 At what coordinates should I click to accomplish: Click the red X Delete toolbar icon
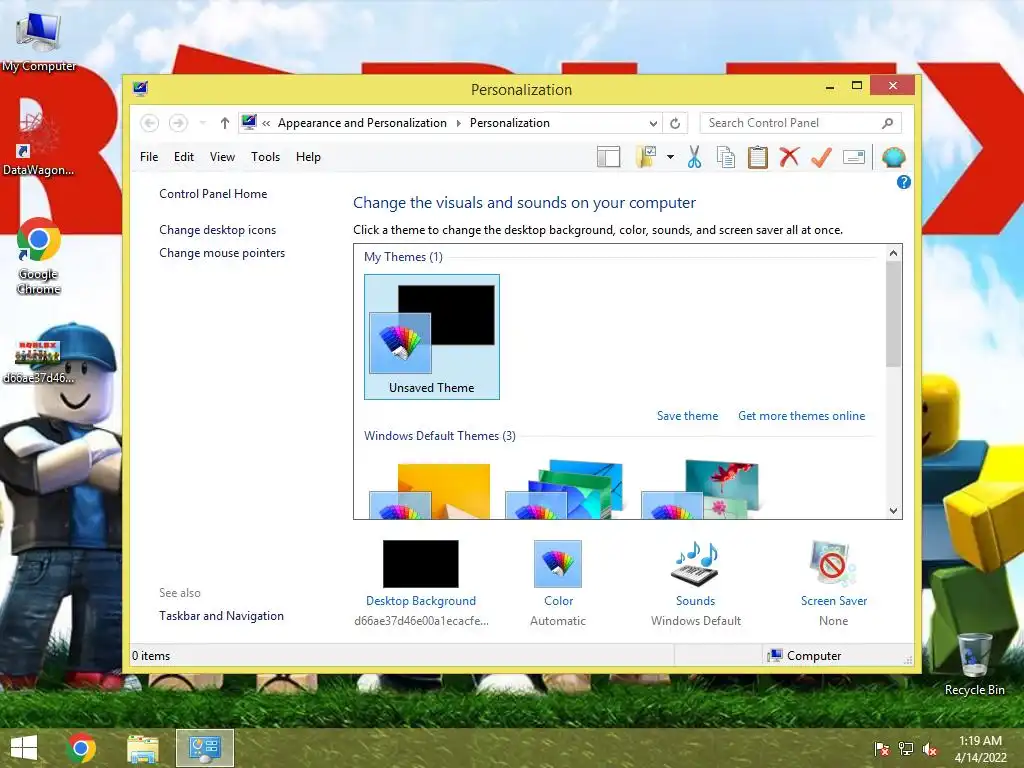tap(790, 157)
